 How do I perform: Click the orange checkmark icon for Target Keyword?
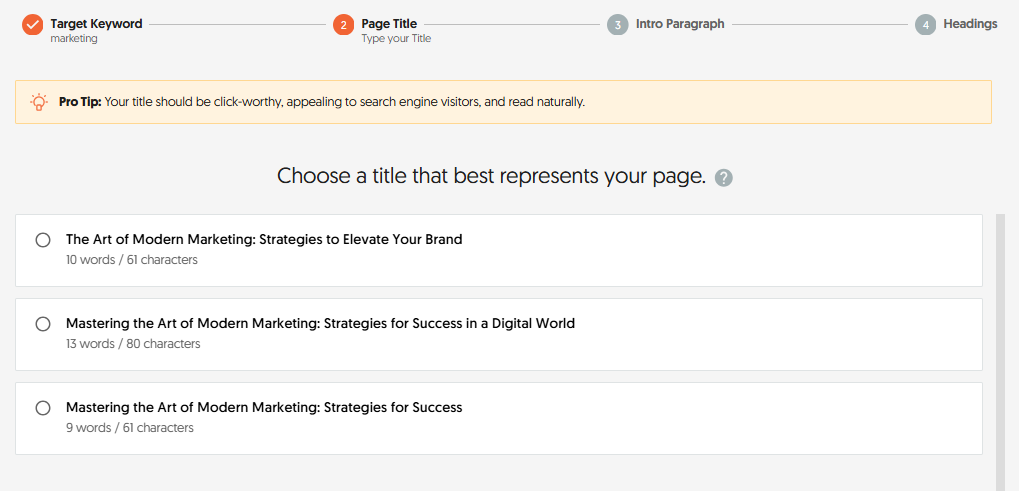(33, 24)
